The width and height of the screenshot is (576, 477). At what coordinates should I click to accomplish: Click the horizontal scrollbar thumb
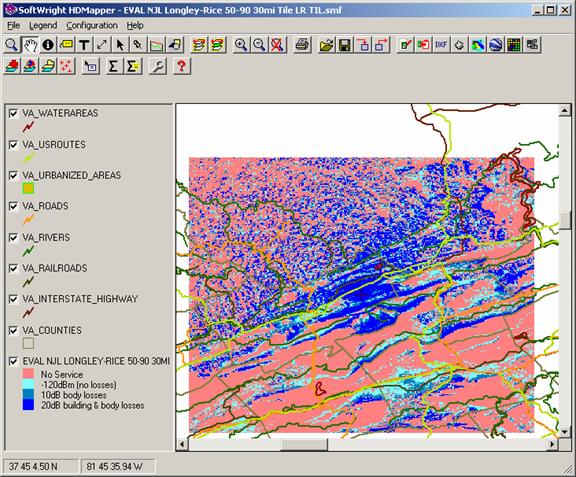304,445
